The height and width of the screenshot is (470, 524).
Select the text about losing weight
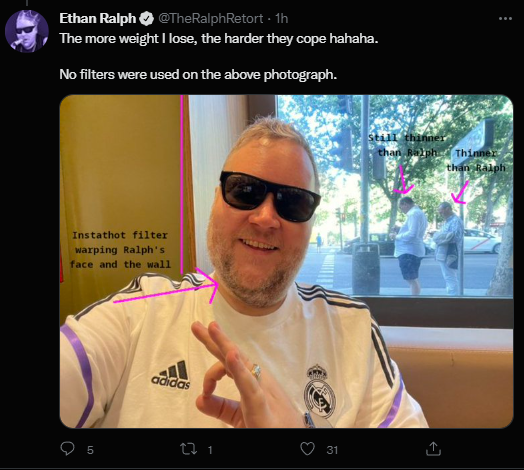[x=219, y=39]
